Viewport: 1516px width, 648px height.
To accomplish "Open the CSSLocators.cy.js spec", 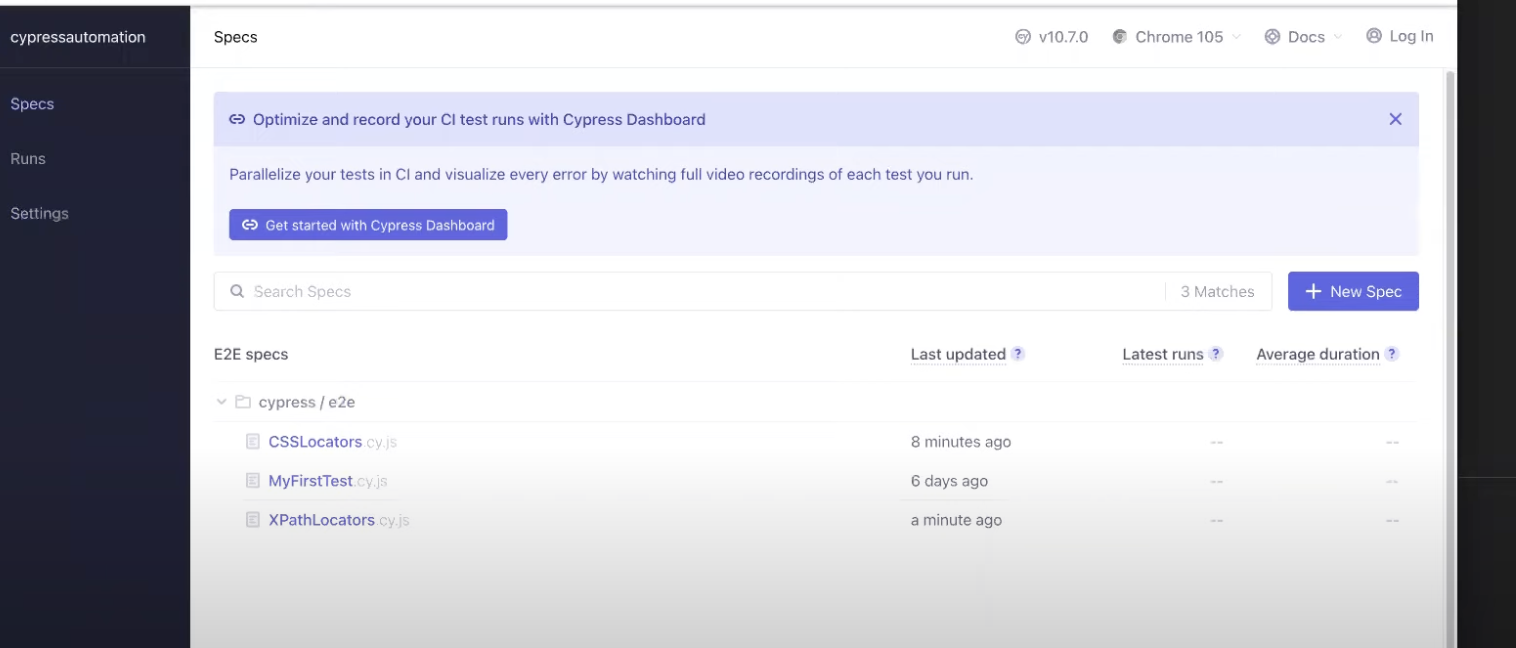I will (x=333, y=442).
